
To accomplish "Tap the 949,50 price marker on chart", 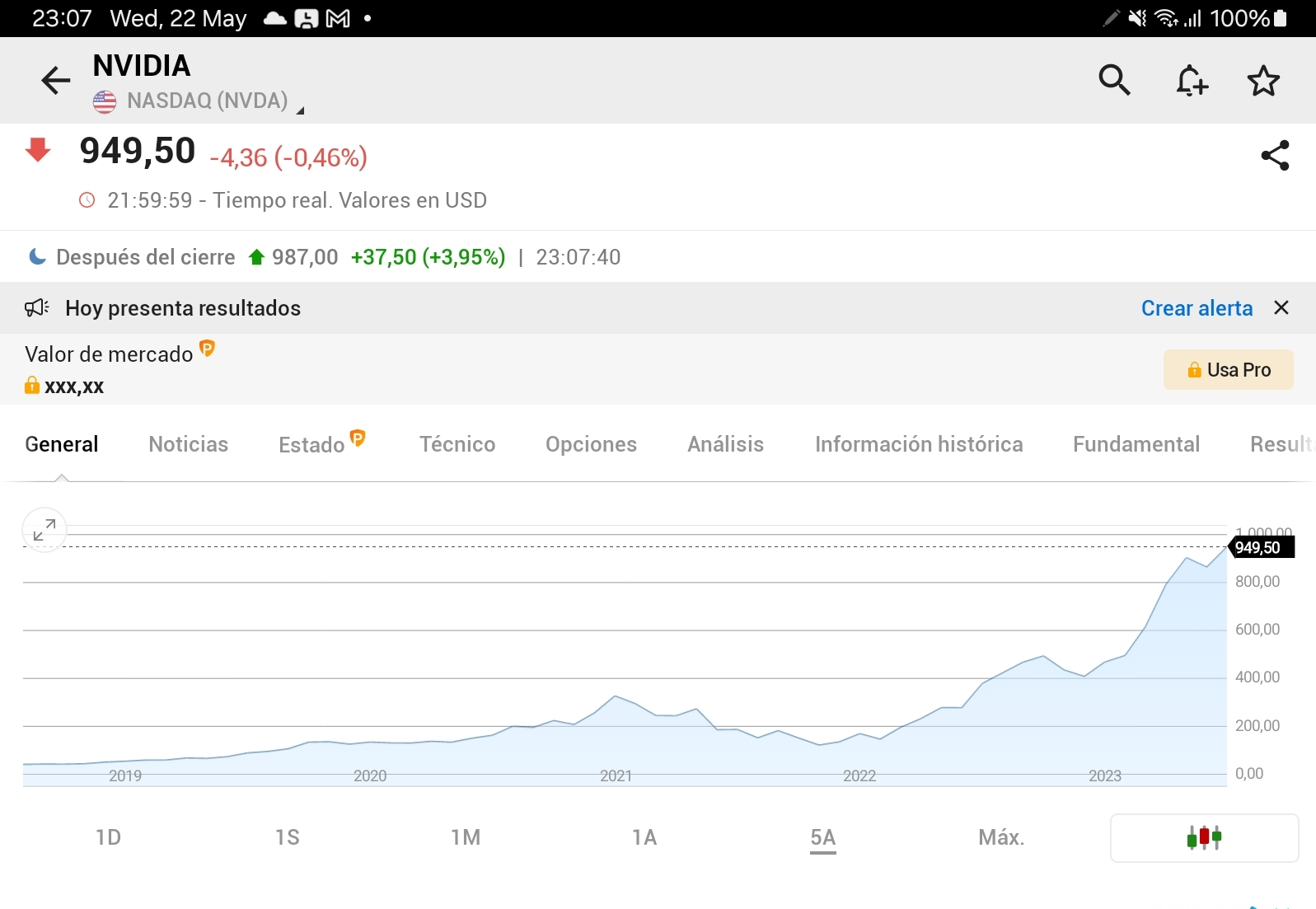I will (1261, 547).
